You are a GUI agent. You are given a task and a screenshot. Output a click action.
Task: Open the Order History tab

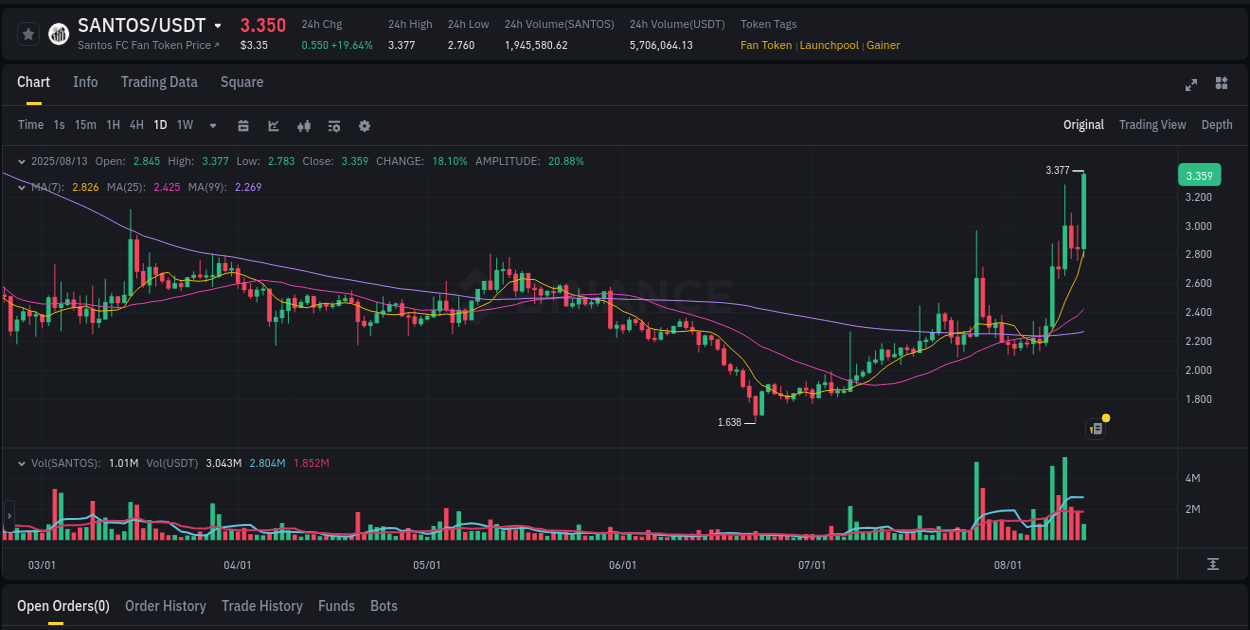pos(165,606)
